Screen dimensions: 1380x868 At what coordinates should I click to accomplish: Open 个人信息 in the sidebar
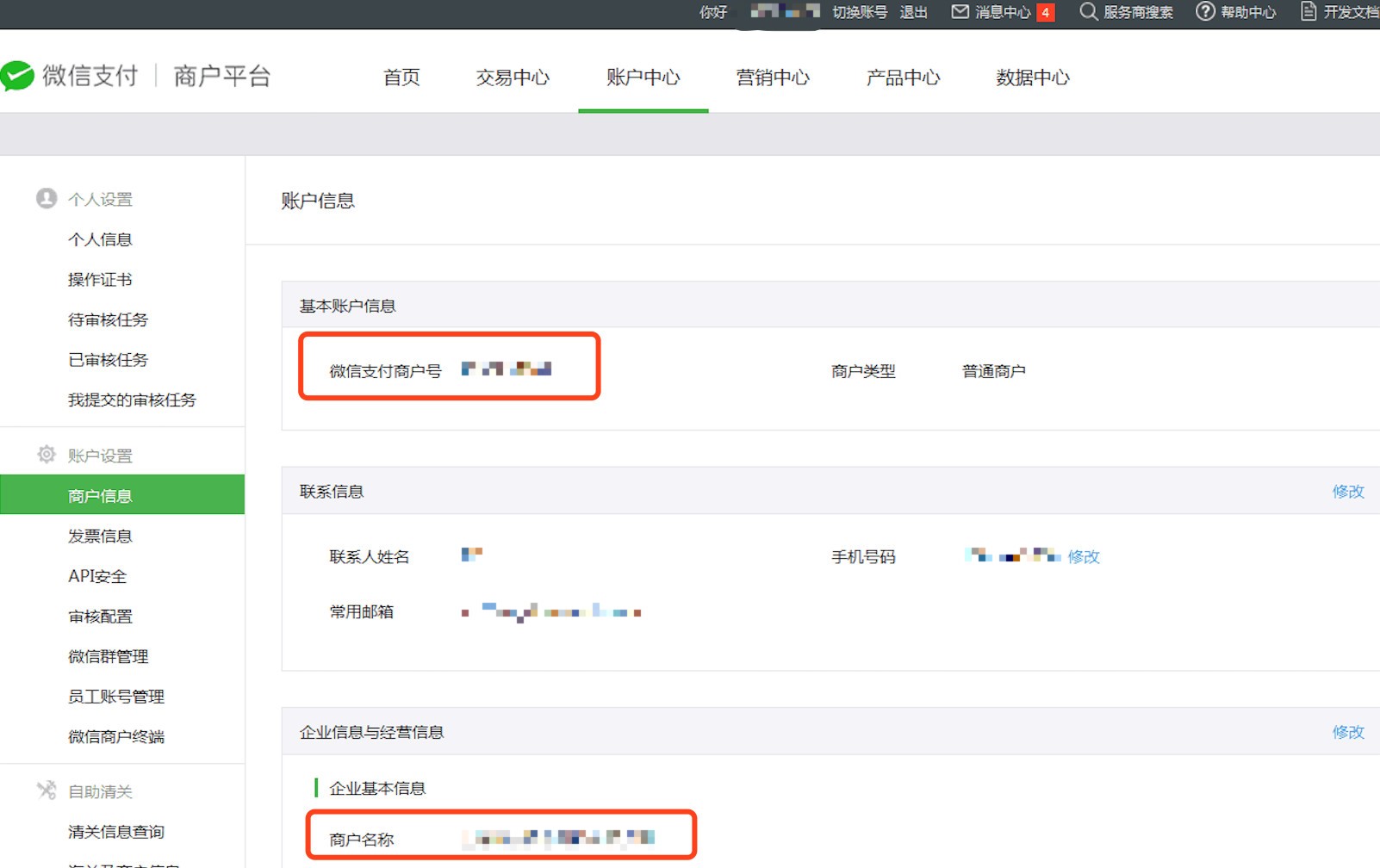click(100, 239)
